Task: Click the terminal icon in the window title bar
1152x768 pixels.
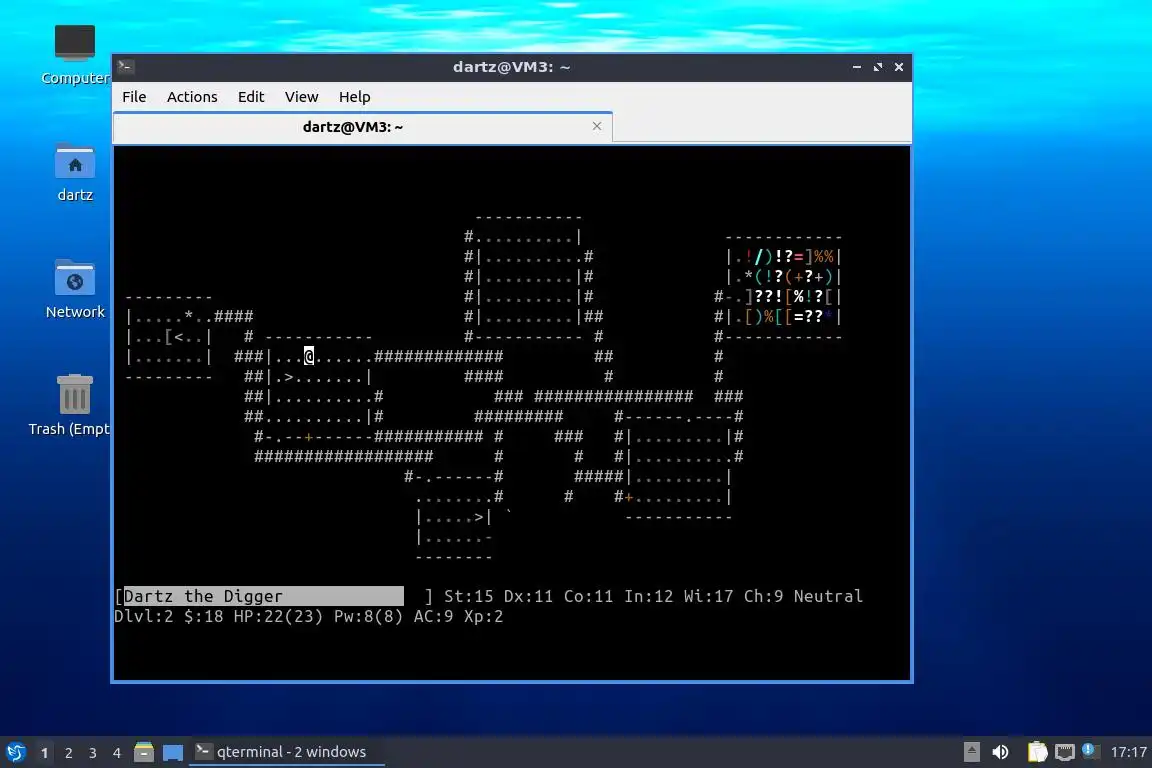Action: (125, 67)
